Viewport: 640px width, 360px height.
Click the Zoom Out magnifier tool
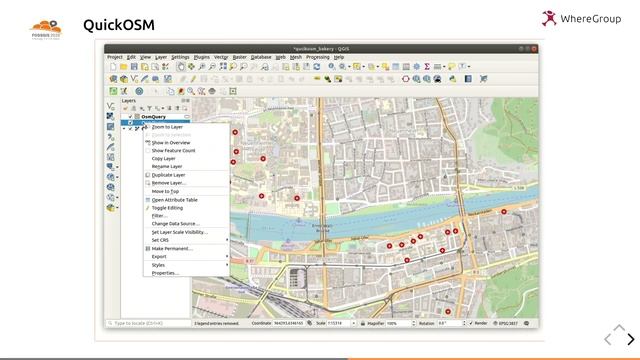(x=212, y=67)
